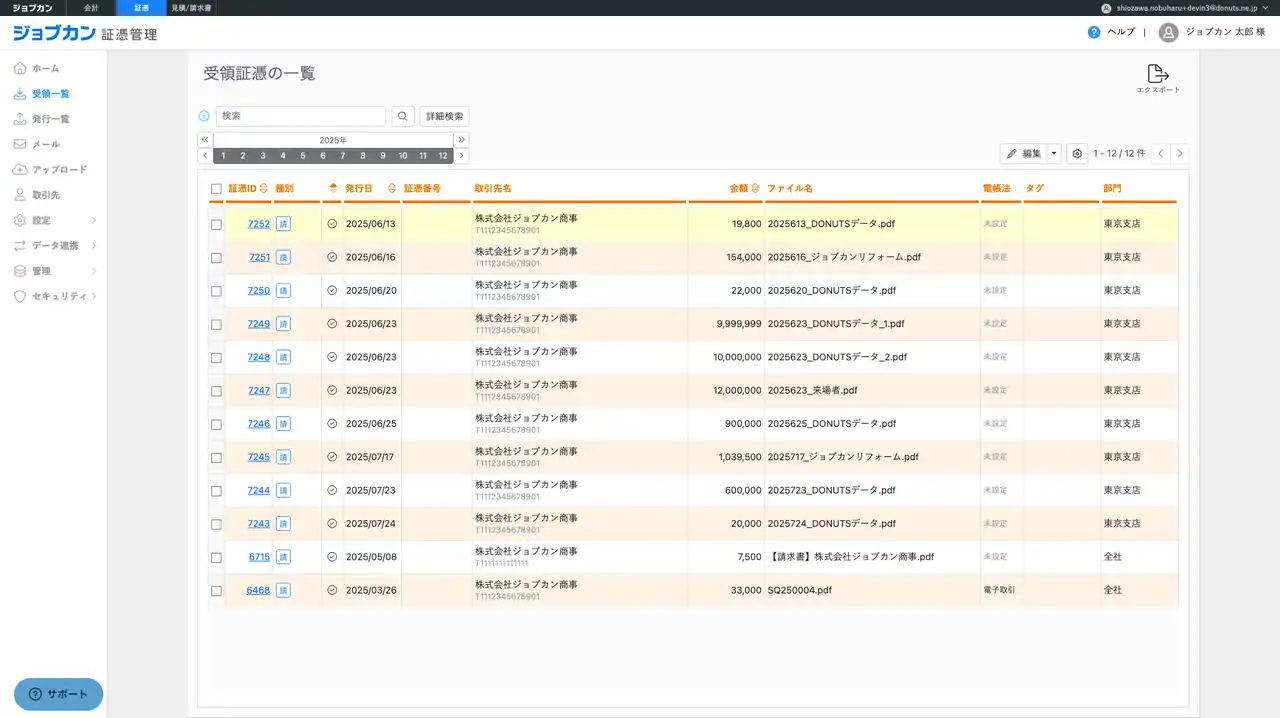Select month 6 in the timeline bar

(x=322, y=156)
